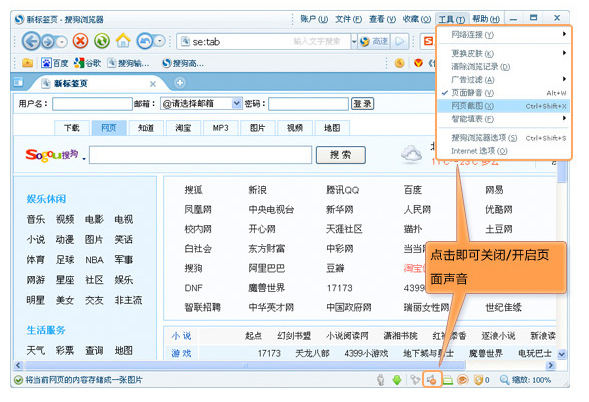Select 清除浏览记录 menu item

click(503, 66)
